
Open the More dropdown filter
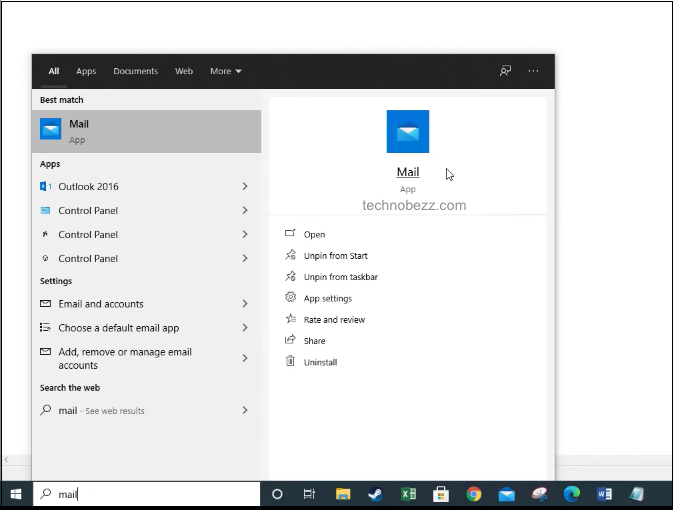click(x=226, y=71)
